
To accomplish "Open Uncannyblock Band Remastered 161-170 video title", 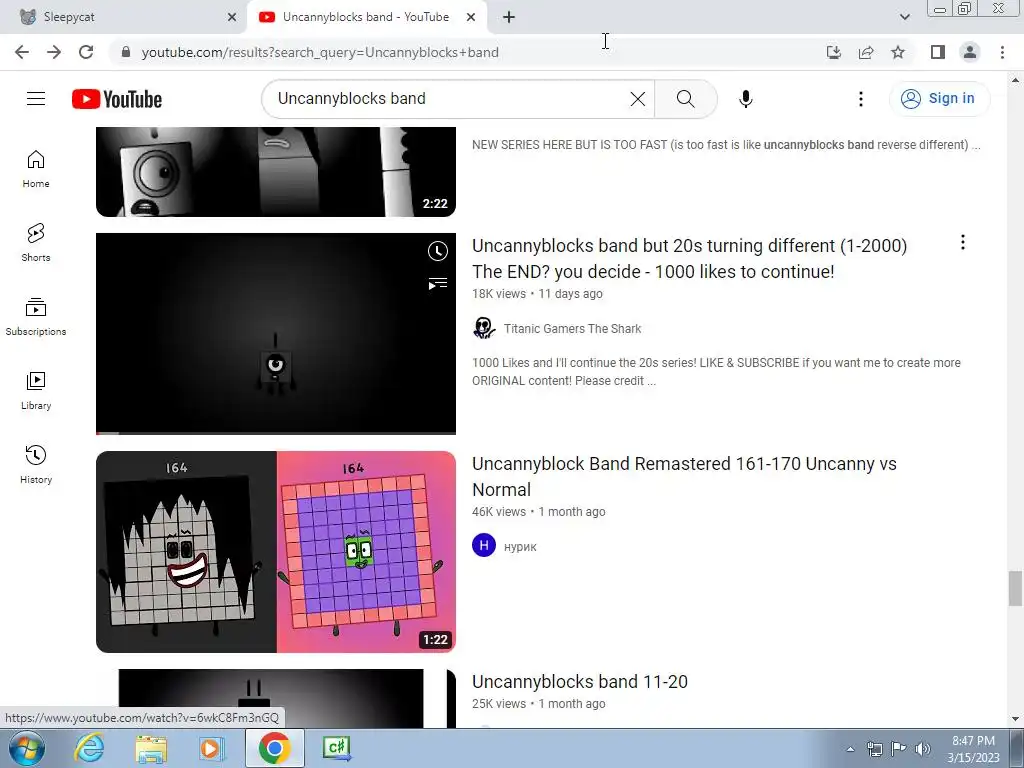I will click(x=684, y=477).
